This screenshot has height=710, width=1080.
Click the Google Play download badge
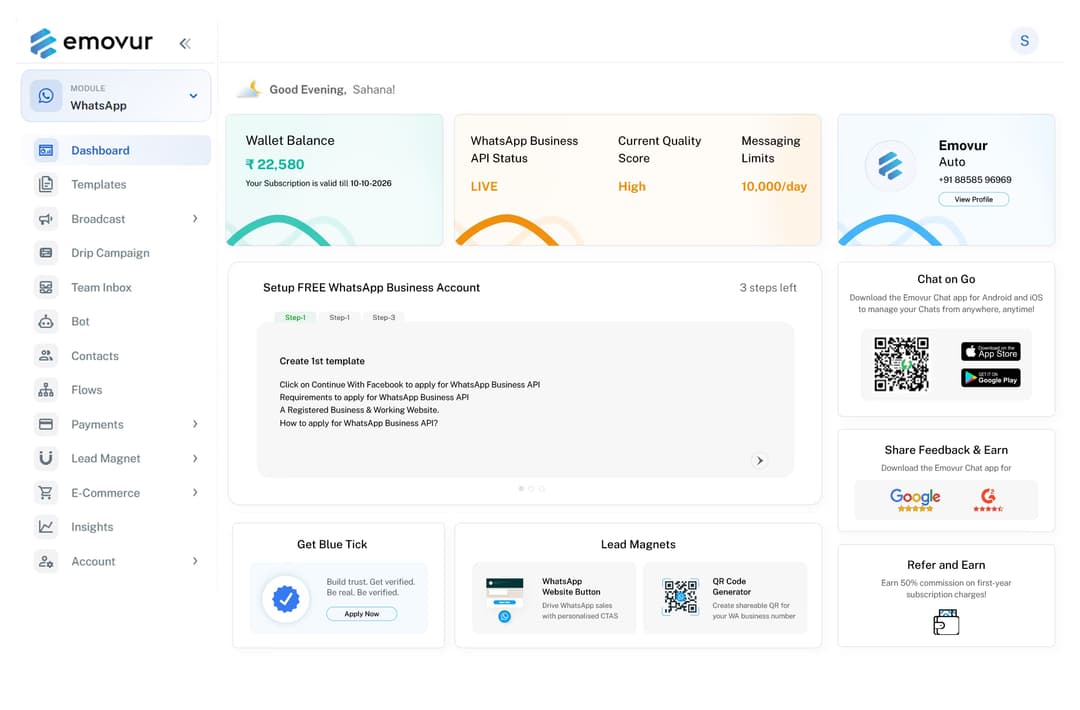pos(990,377)
